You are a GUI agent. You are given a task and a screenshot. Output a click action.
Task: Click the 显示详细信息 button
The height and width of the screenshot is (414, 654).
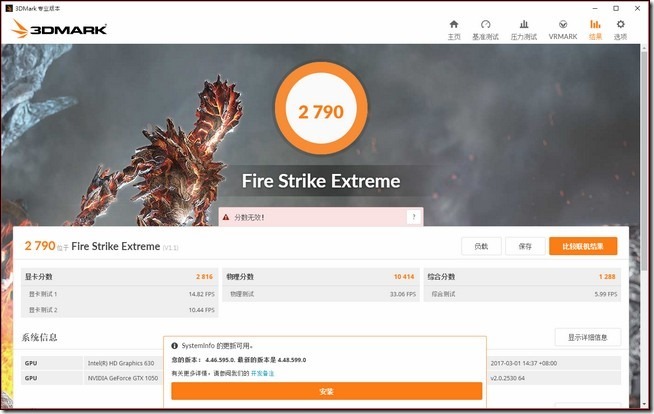pos(587,337)
